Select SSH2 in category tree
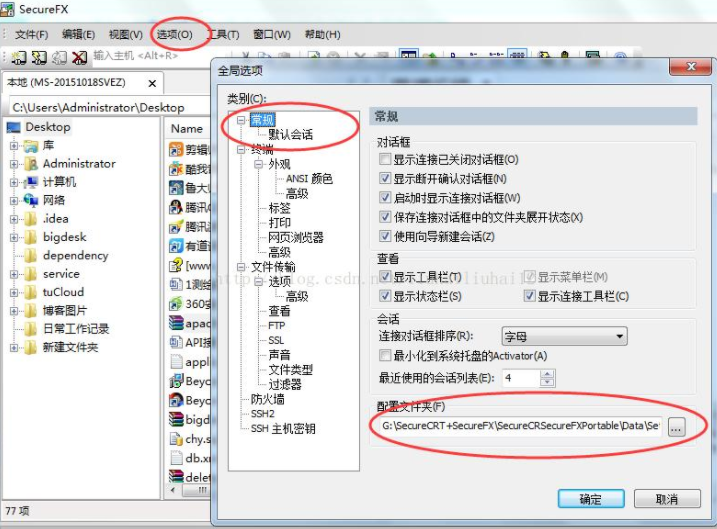717x529 pixels. [x=262, y=414]
